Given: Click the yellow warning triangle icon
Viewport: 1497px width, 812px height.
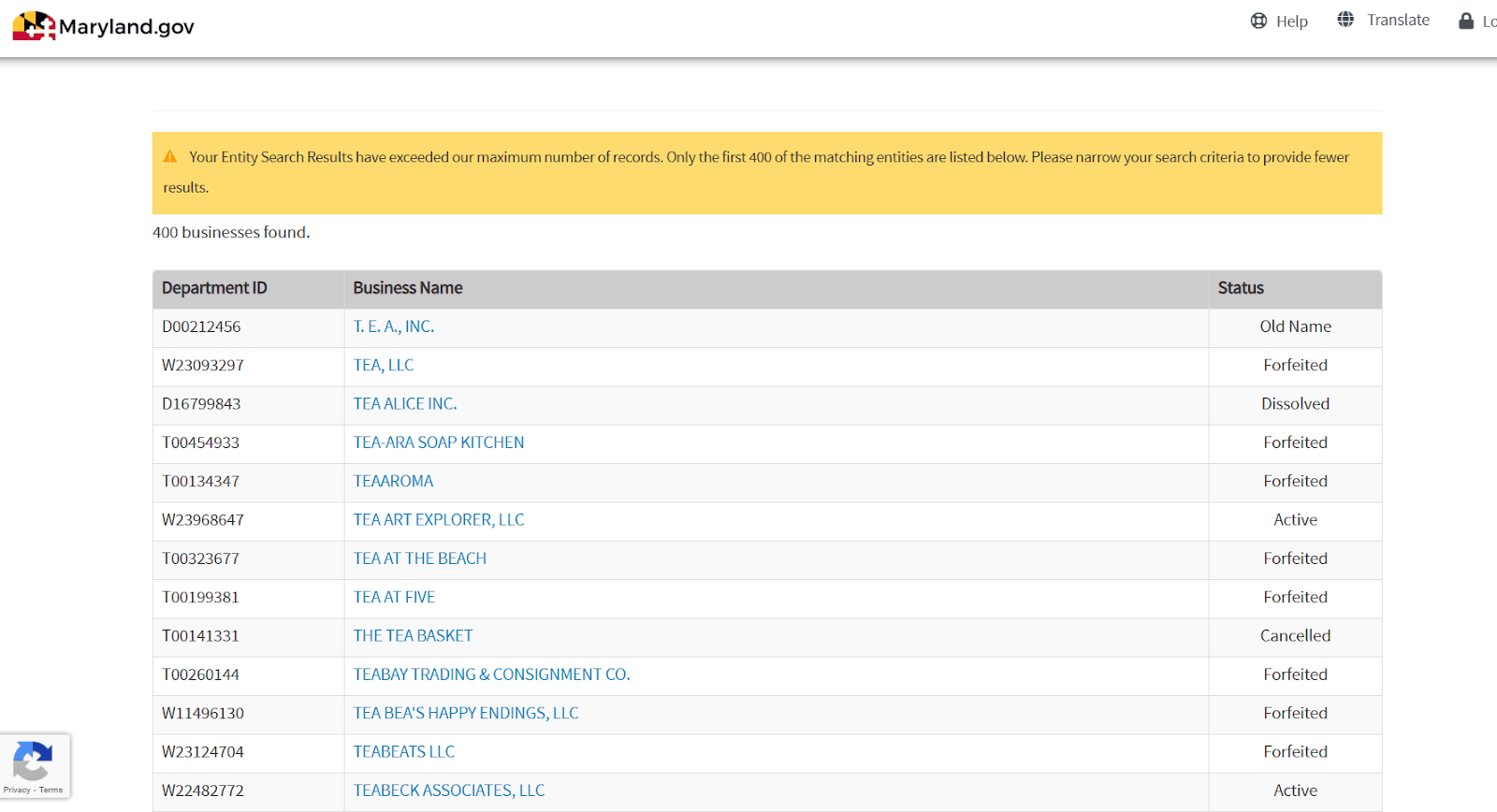Looking at the screenshot, I should click(170, 156).
